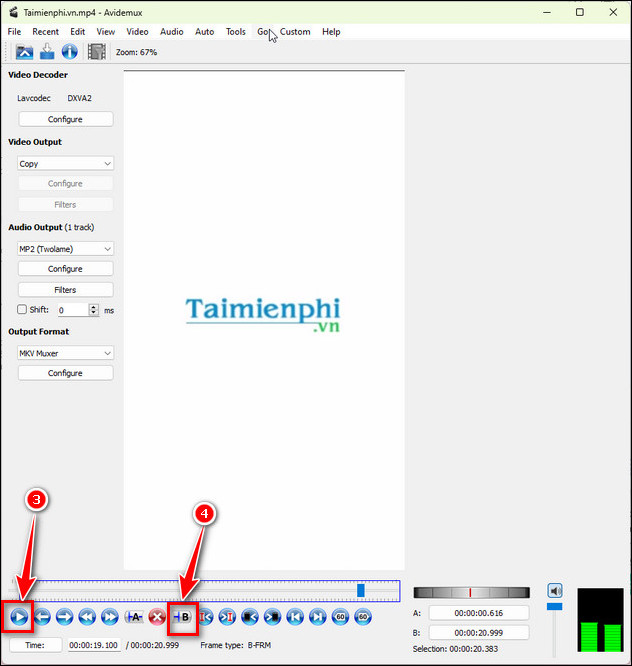Click the Save Video toolbar icon
This screenshot has width=632, height=666.
[x=47, y=52]
